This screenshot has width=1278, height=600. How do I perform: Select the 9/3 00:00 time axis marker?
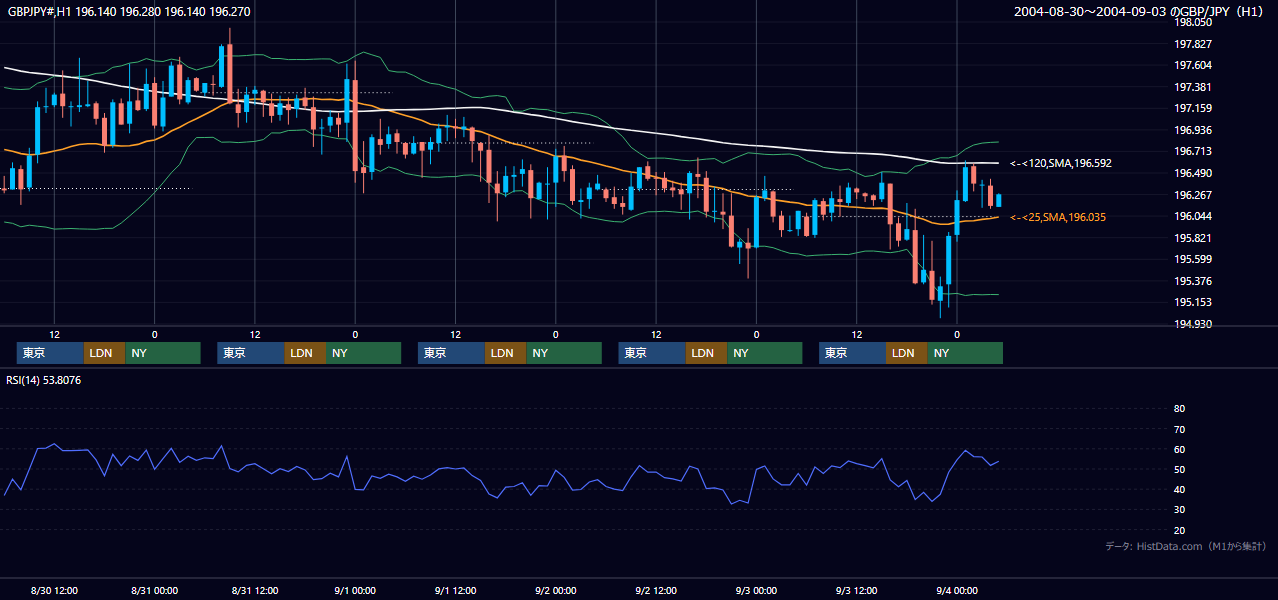point(756,590)
